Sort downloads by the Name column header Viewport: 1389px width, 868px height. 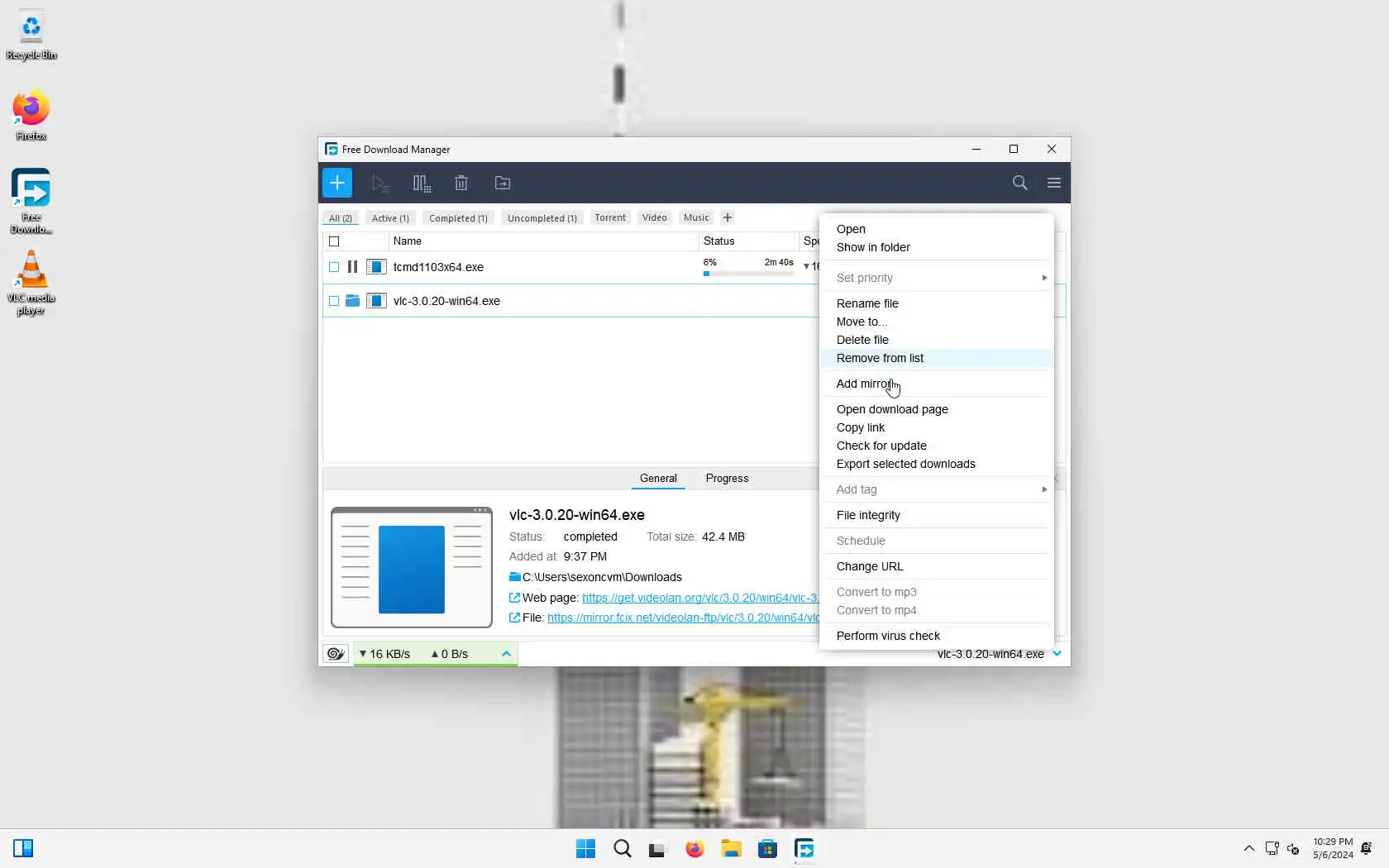click(543, 241)
